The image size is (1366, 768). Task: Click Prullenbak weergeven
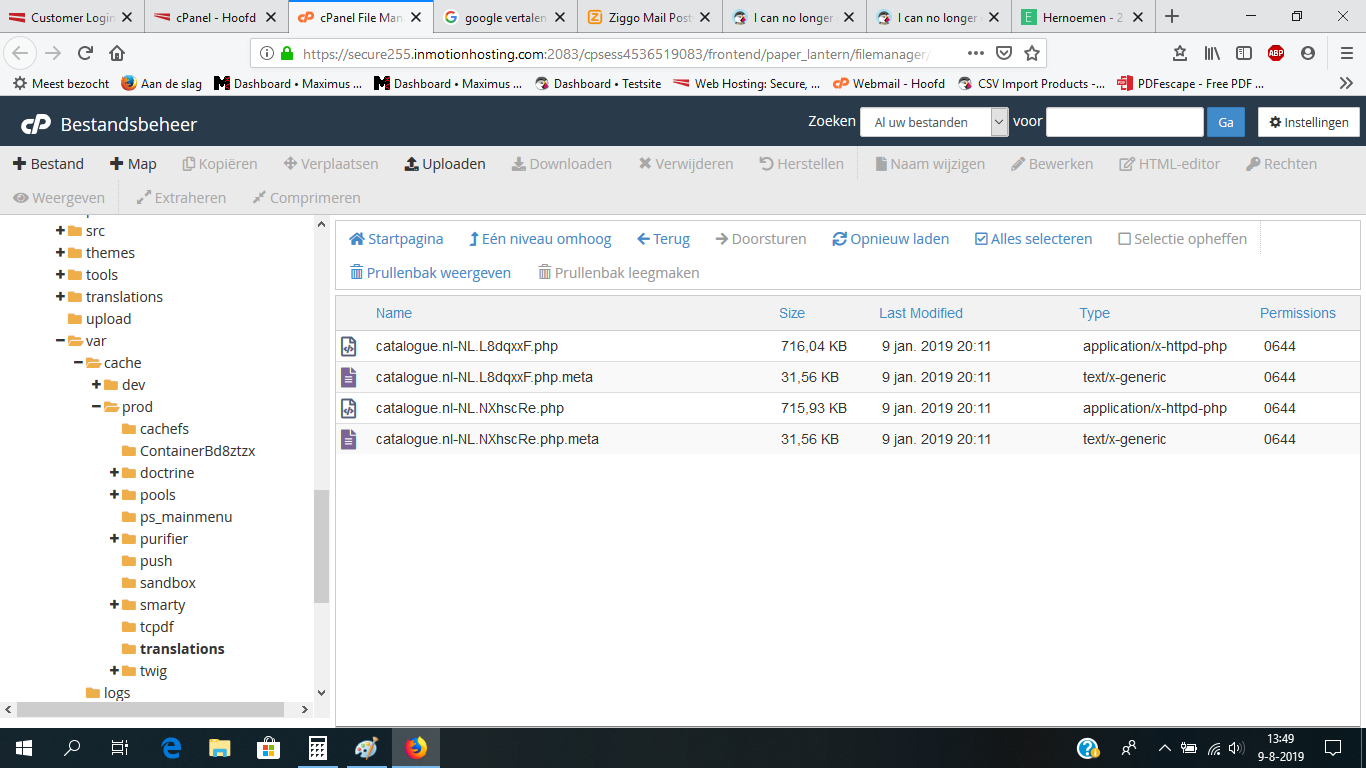pyautogui.click(x=430, y=273)
